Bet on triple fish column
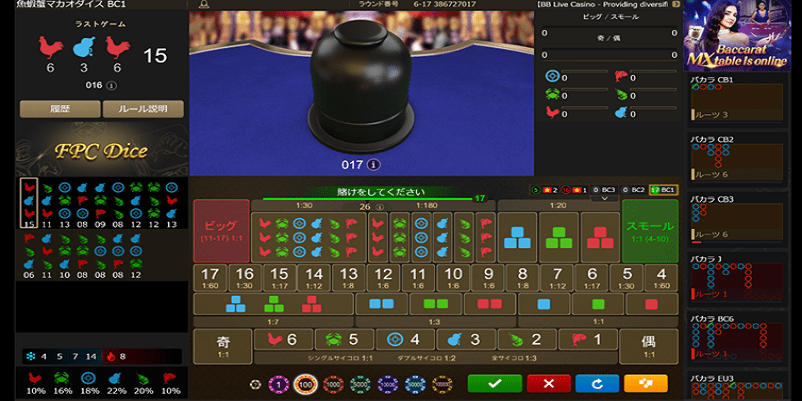This screenshot has width=802, height=401. click(485, 237)
